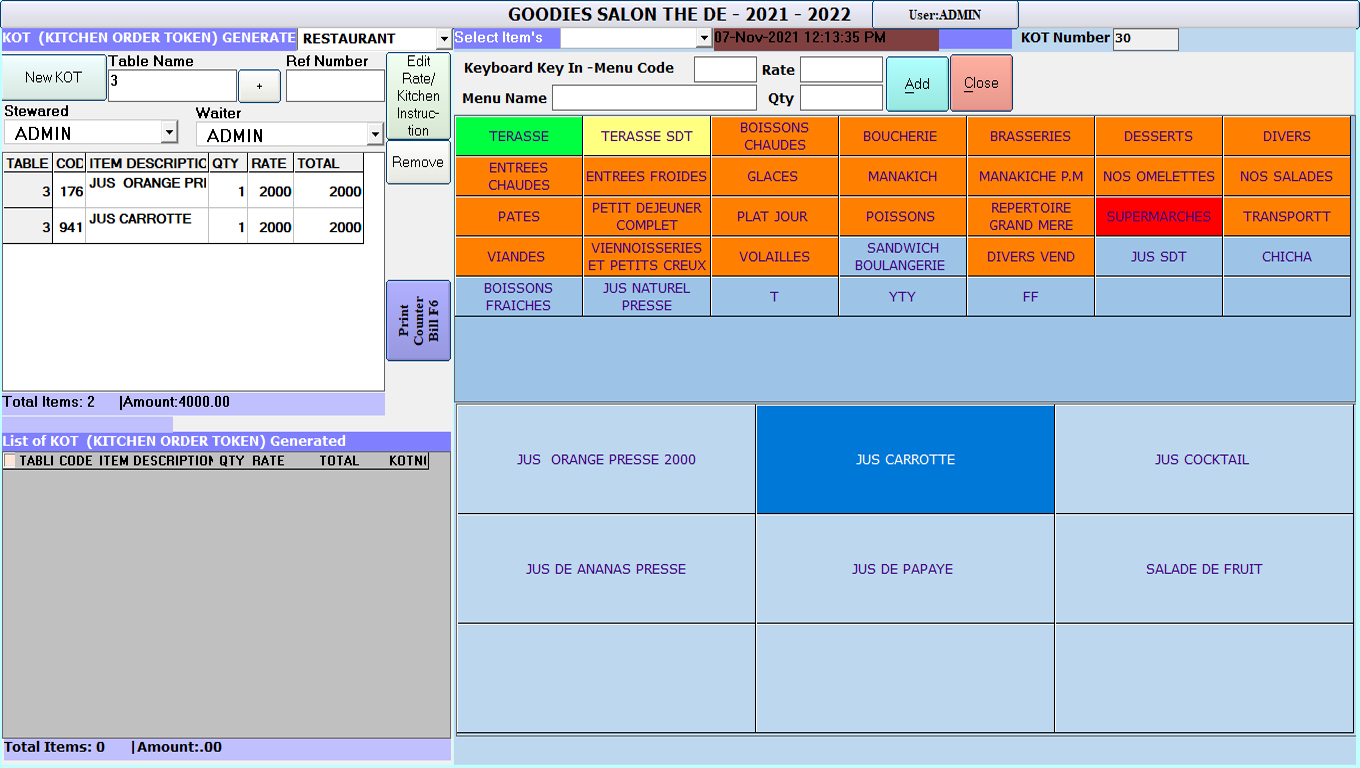Select the BOUCHERIE category

click(x=902, y=136)
